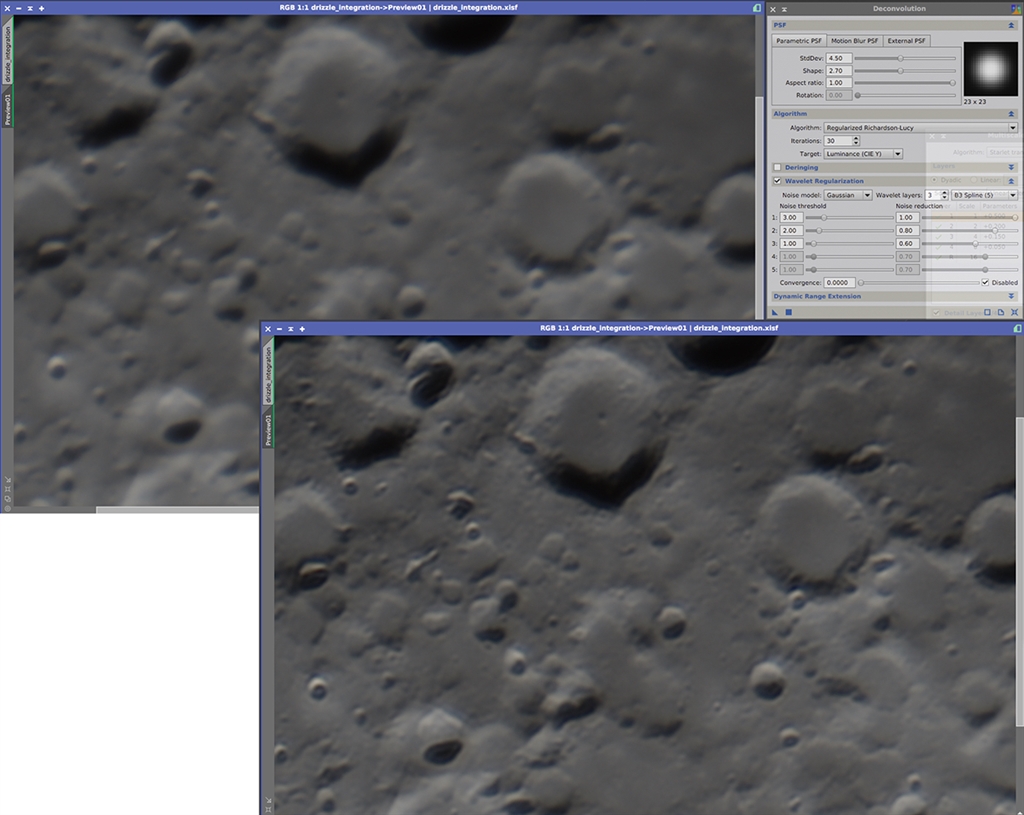Viewport: 1024px width, 815px height.
Task: Collapse the PSF section
Action: coord(1011,25)
